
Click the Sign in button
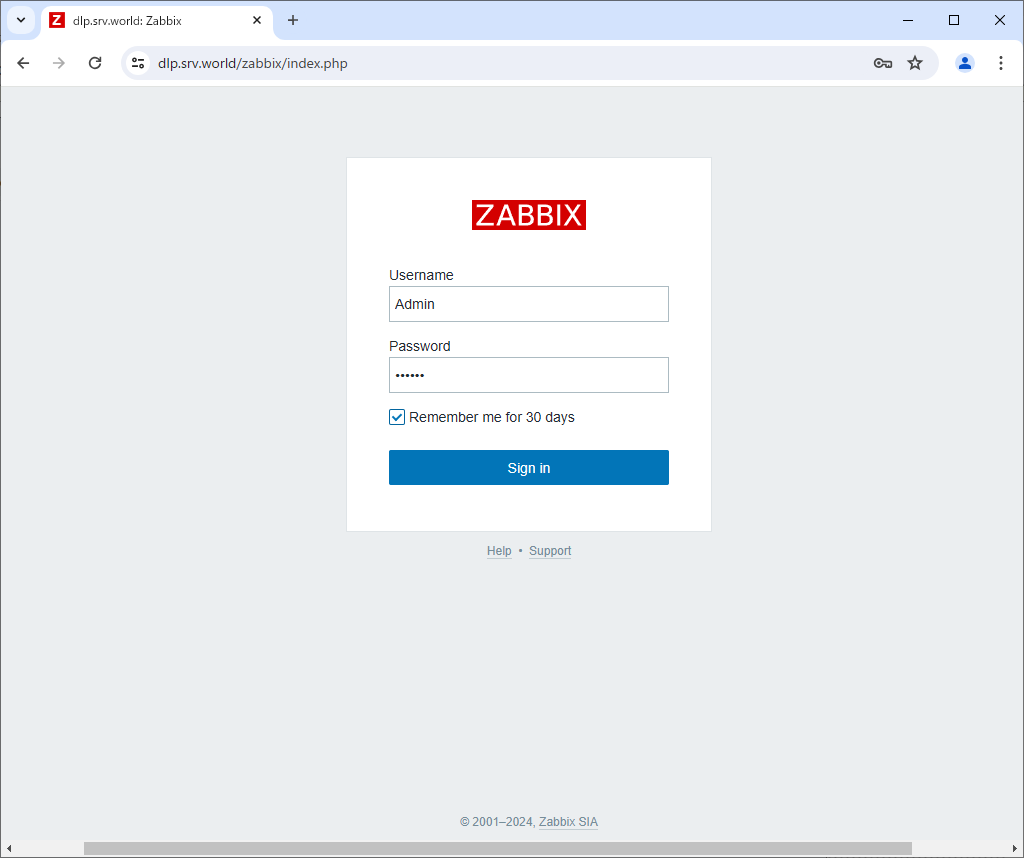tap(529, 468)
